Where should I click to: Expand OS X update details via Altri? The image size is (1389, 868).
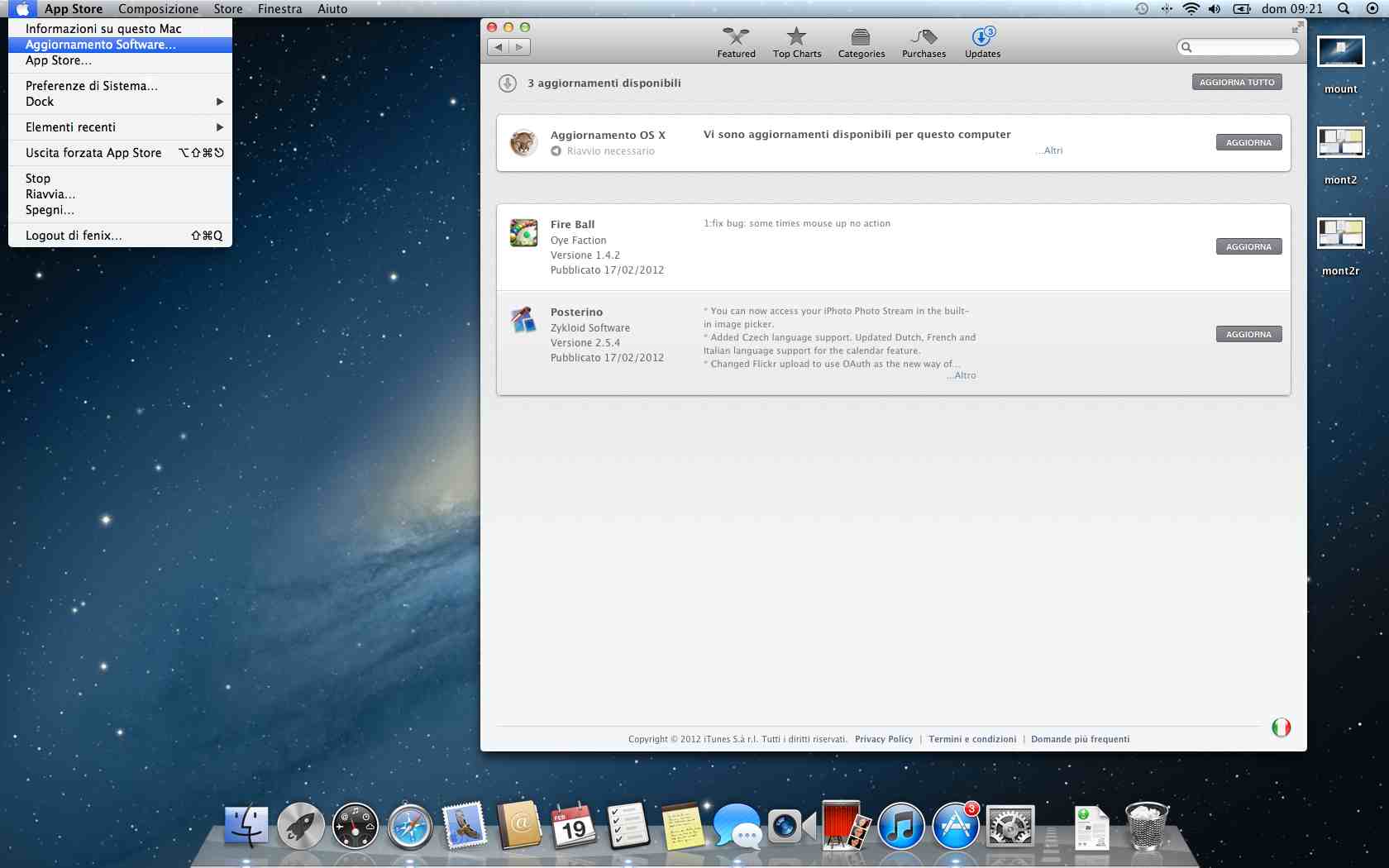tap(1049, 150)
